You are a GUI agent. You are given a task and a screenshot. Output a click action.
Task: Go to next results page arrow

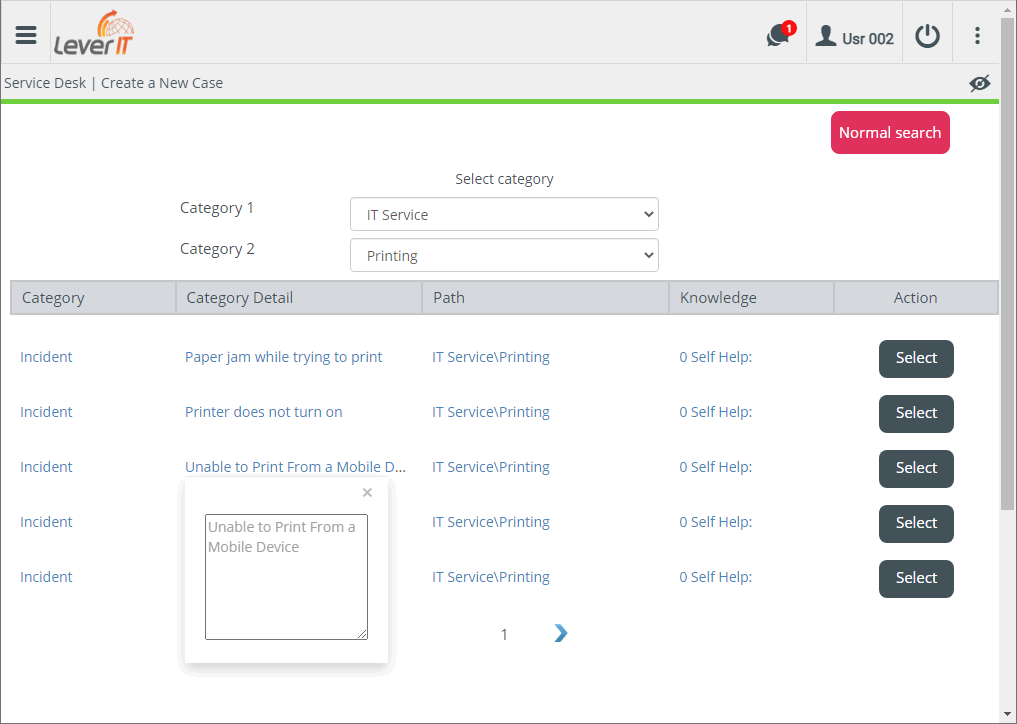pos(560,633)
